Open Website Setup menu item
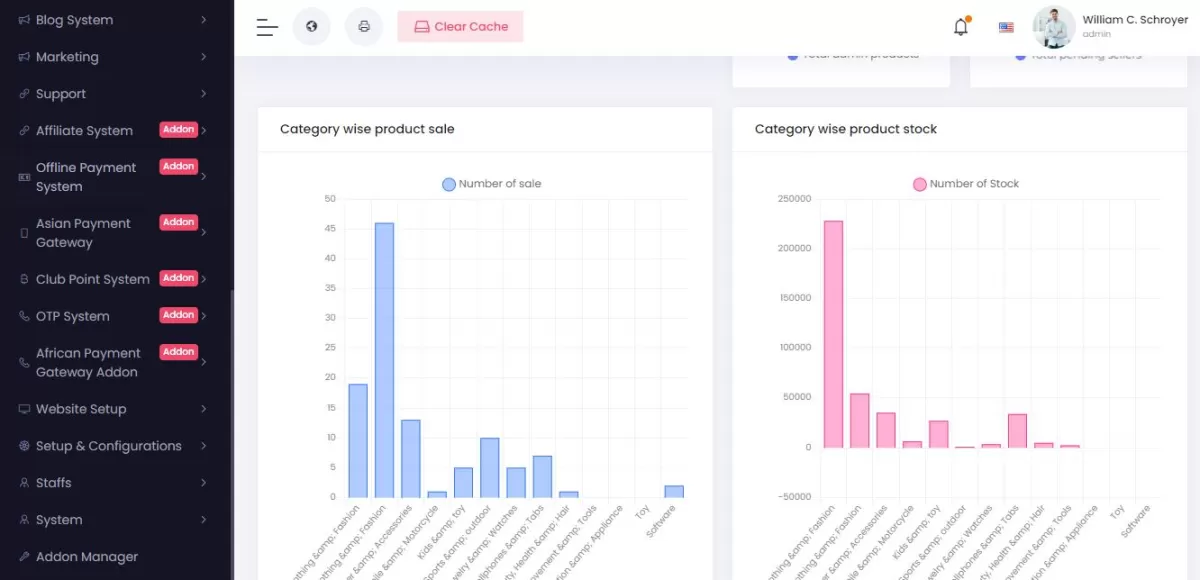Screen dimensions: 1200x580 point(116,409)
